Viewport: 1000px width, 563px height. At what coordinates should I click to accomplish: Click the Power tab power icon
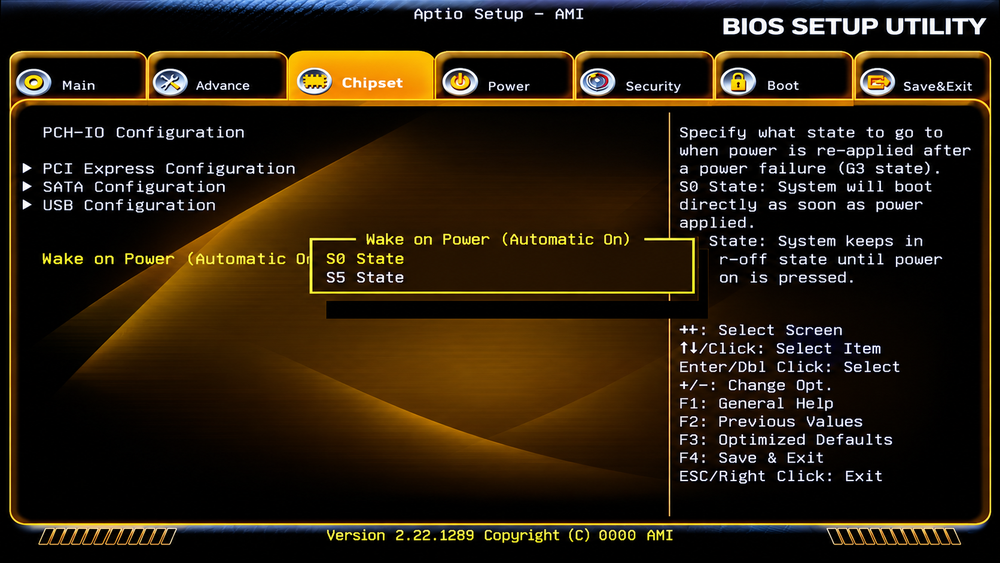[x=460, y=82]
